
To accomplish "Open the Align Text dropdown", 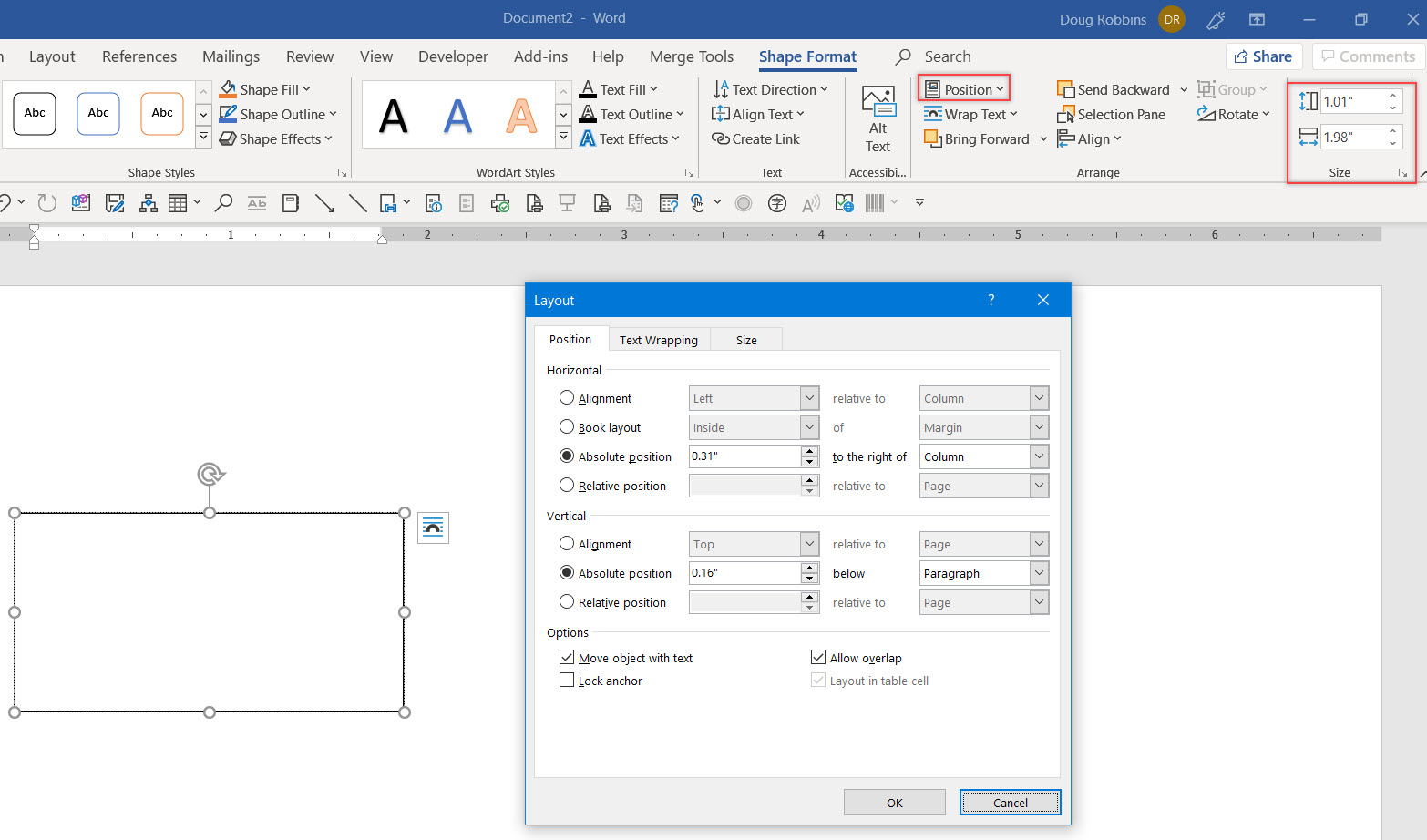I will coord(758,114).
